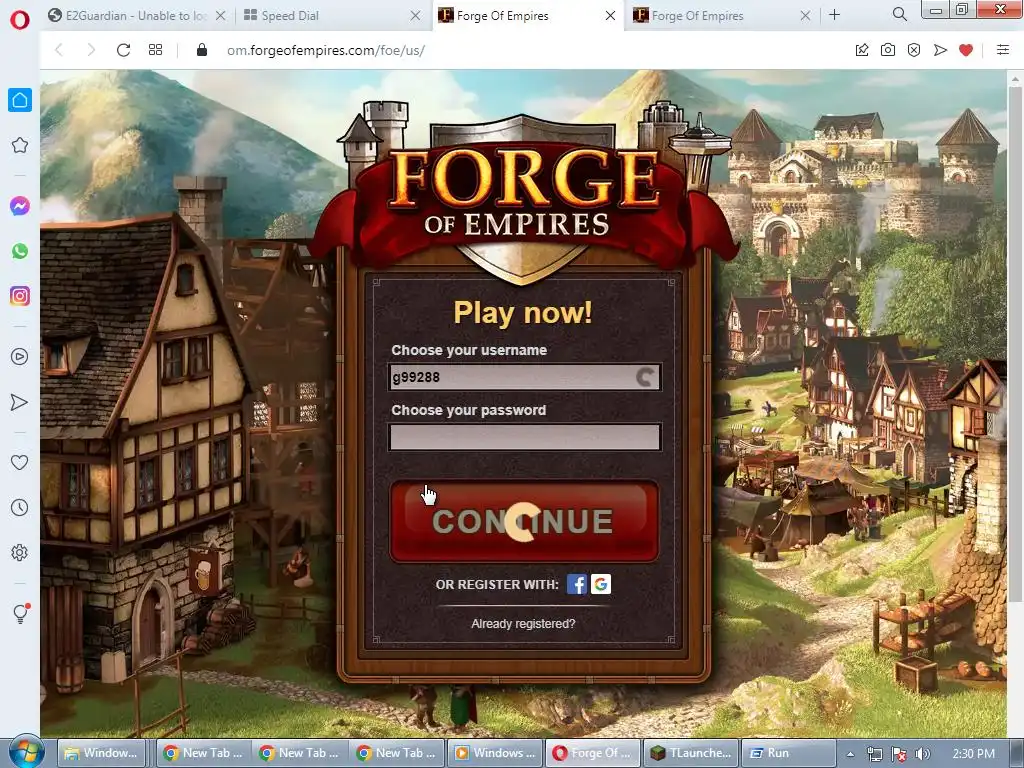Go back with the back arrow
This screenshot has width=1024, height=768.
[59, 50]
